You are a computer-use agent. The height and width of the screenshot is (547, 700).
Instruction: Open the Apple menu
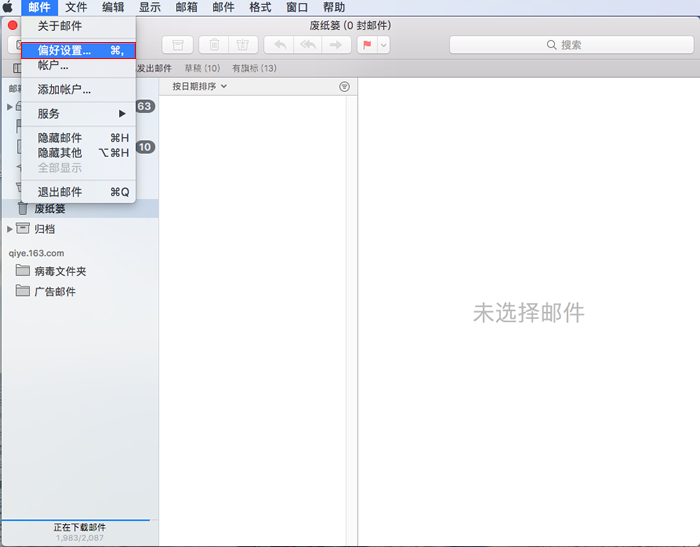tap(9, 7)
